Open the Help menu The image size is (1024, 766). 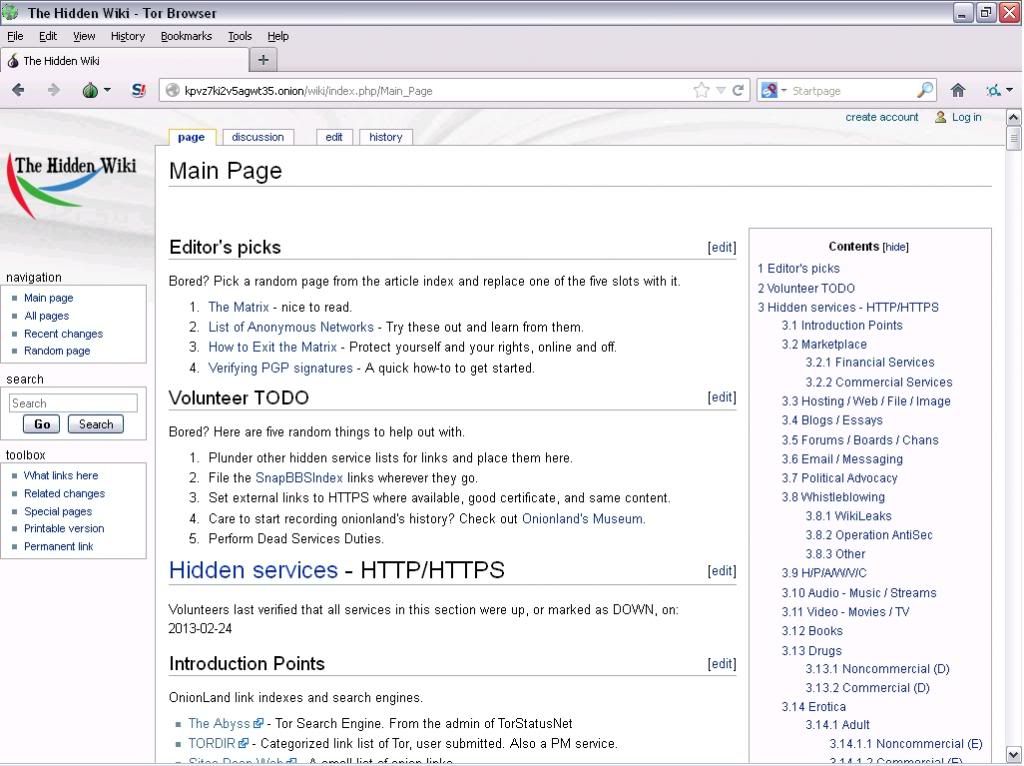[x=278, y=36]
